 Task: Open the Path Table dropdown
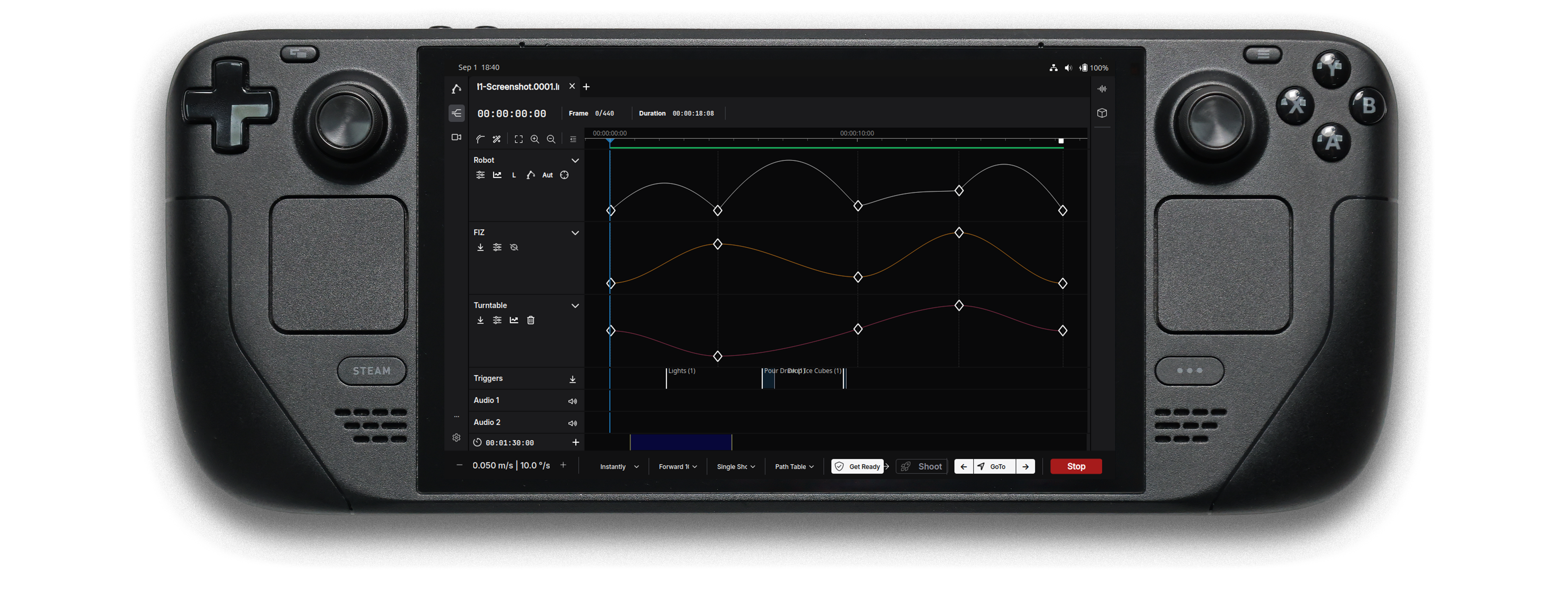tap(793, 466)
